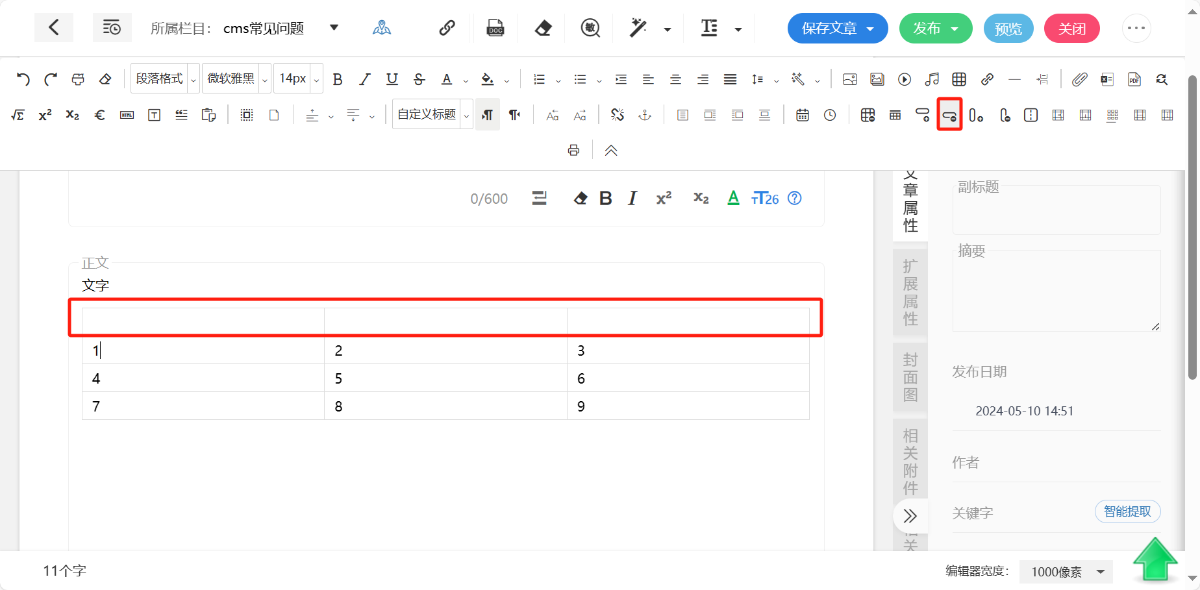This screenshot has height=590, width=1200.
Task: Open the font color picker A
Action: point(447,79)
